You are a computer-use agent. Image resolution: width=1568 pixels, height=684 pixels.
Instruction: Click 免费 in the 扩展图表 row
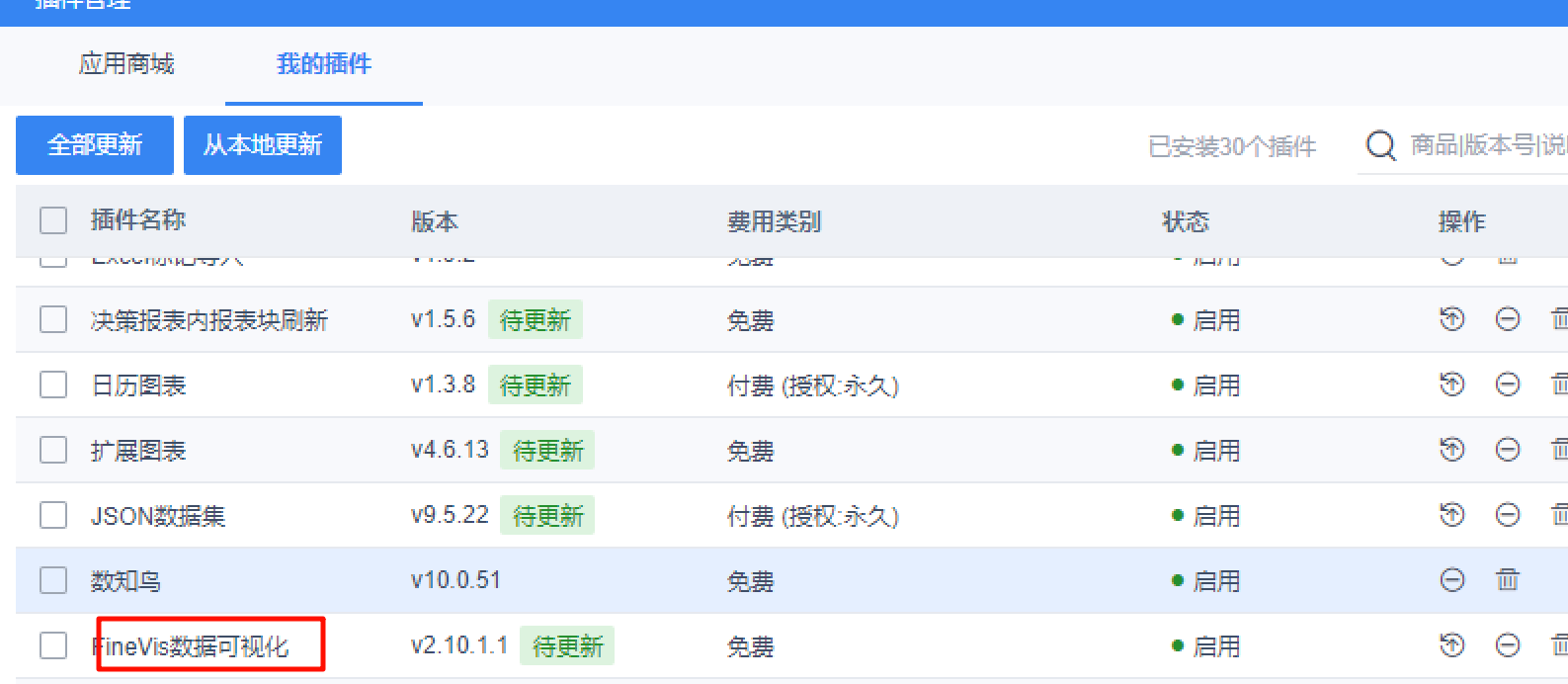(x=751, y=451)
